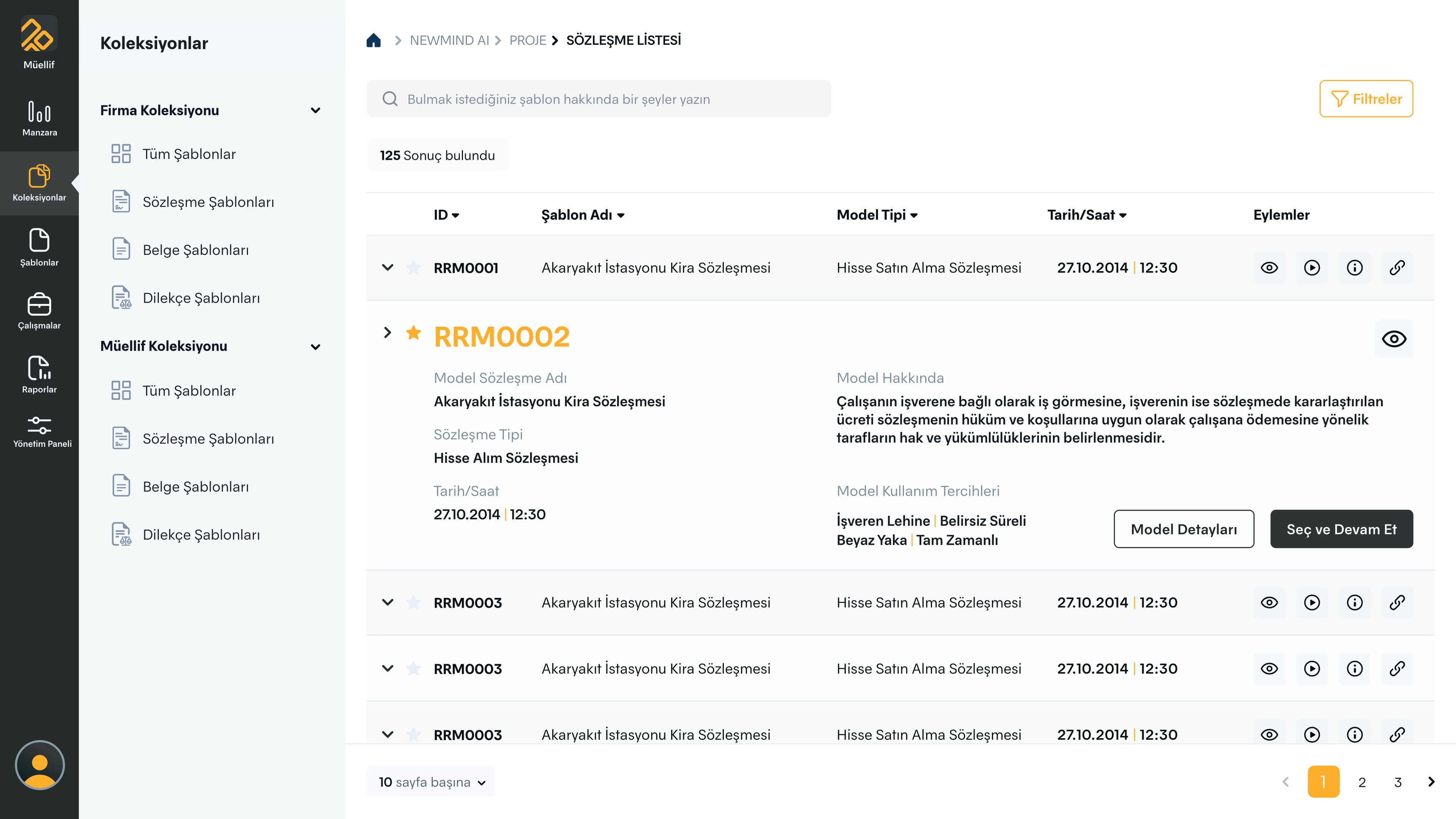The image size is (1456, 819).
Task: Select Dilekçe Şablonları under Müellif Koleksiyonu
Action: tap(201, 534)
